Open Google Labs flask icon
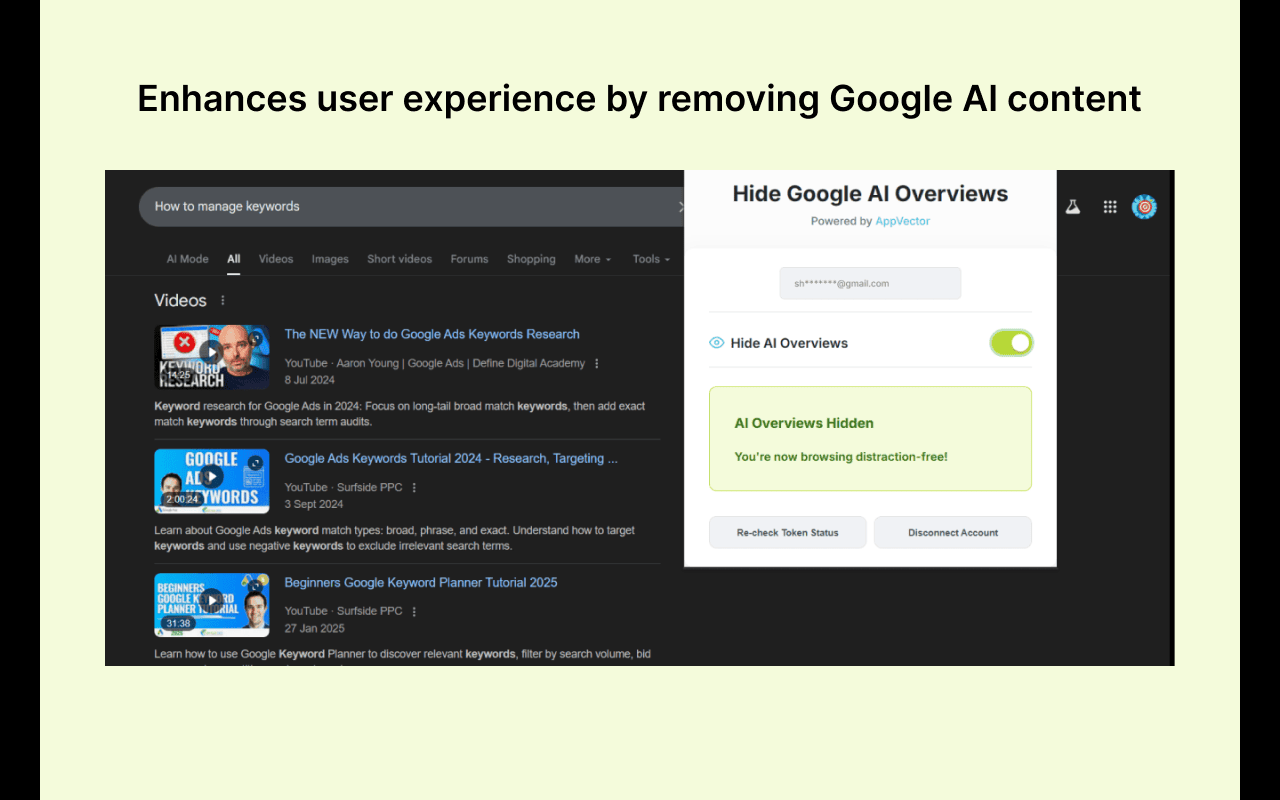This screenshot has width=1280, height=800. click(x=1073, y=207)
